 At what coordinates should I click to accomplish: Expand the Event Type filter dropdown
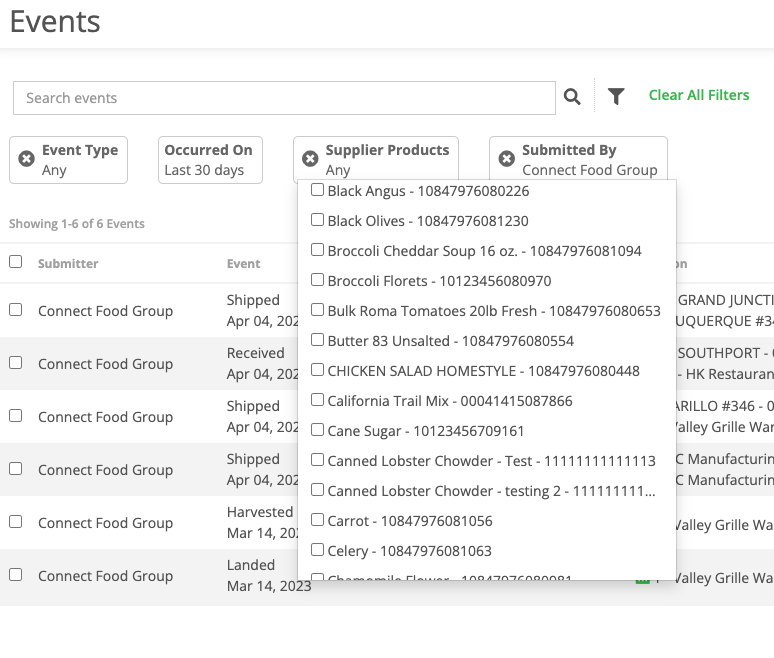tap(79, 160)
